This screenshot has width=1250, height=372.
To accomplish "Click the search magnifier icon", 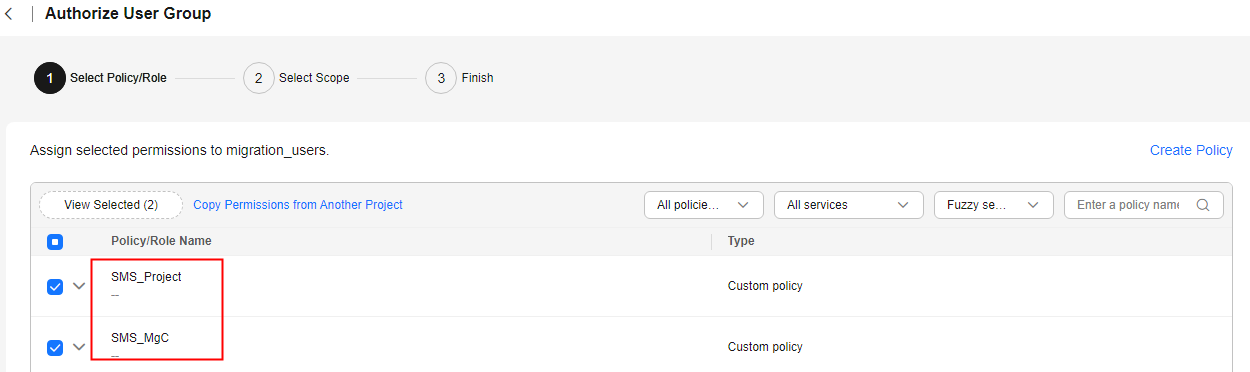I will pyautogui.click(x=1203, y=205).
